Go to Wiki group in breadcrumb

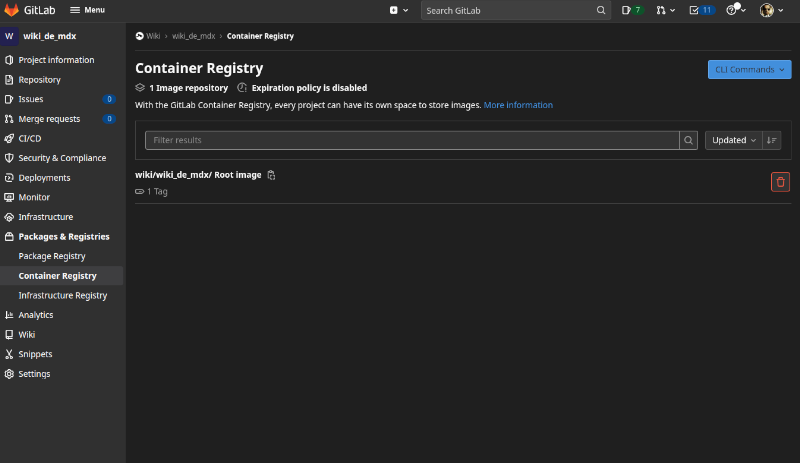point(153,36)
